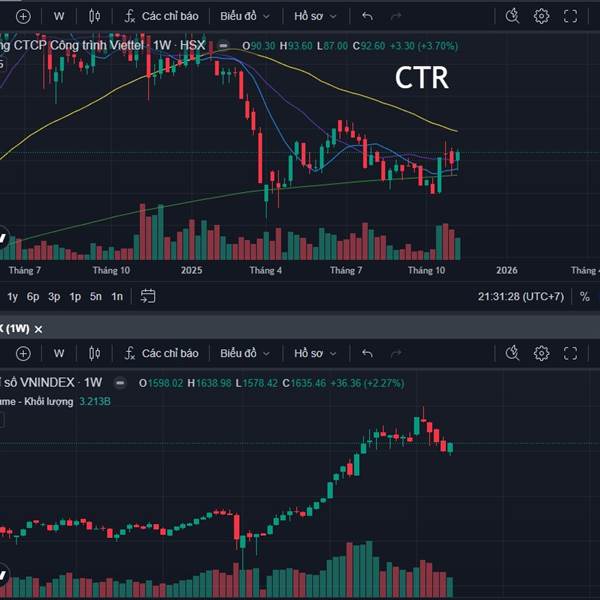
Task: Click the 21:31:28 (UTC+7) timezone clock
Action: [x=521, y=297]
